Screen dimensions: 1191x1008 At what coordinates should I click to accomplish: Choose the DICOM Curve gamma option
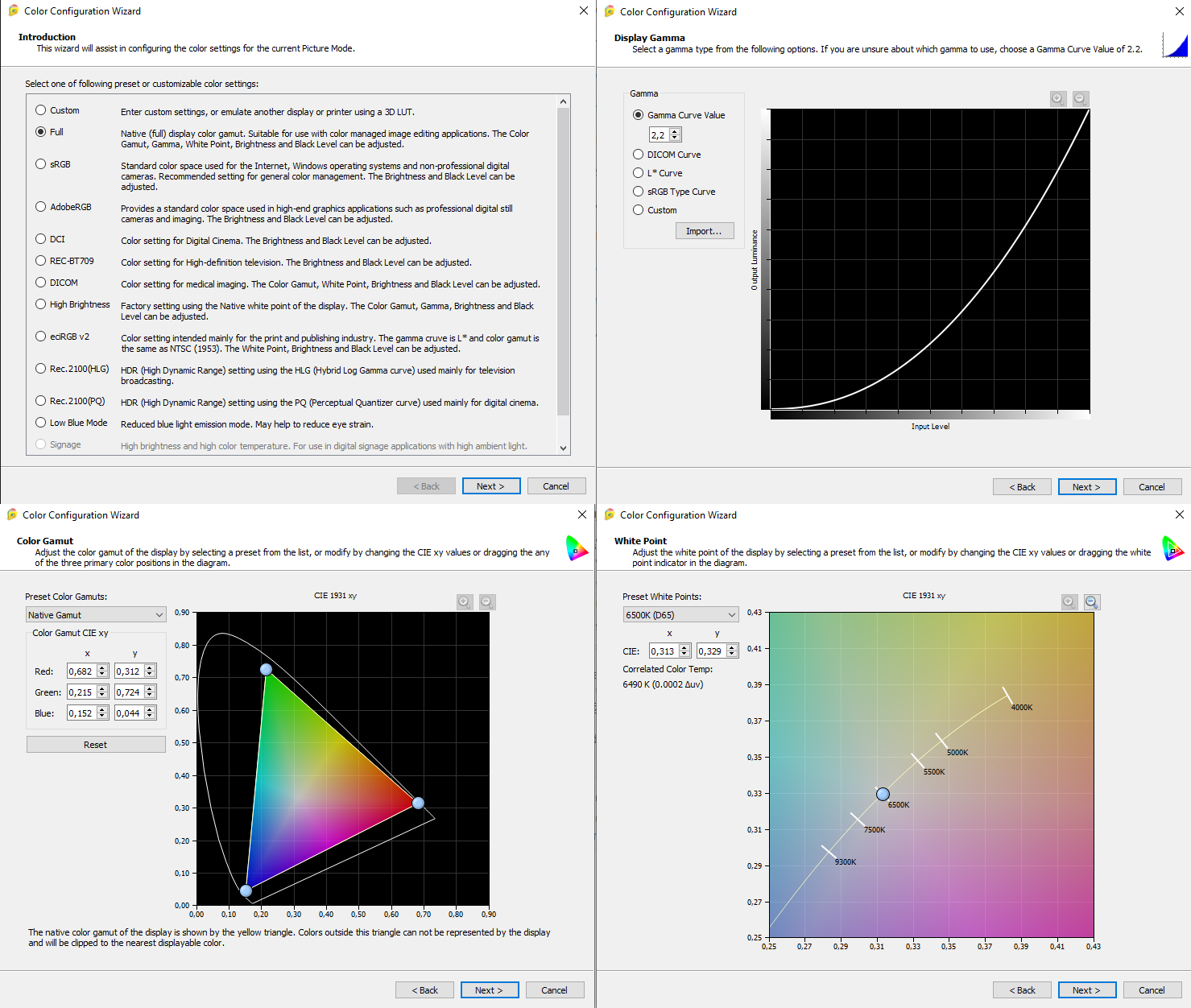click(x=639, y=155)
